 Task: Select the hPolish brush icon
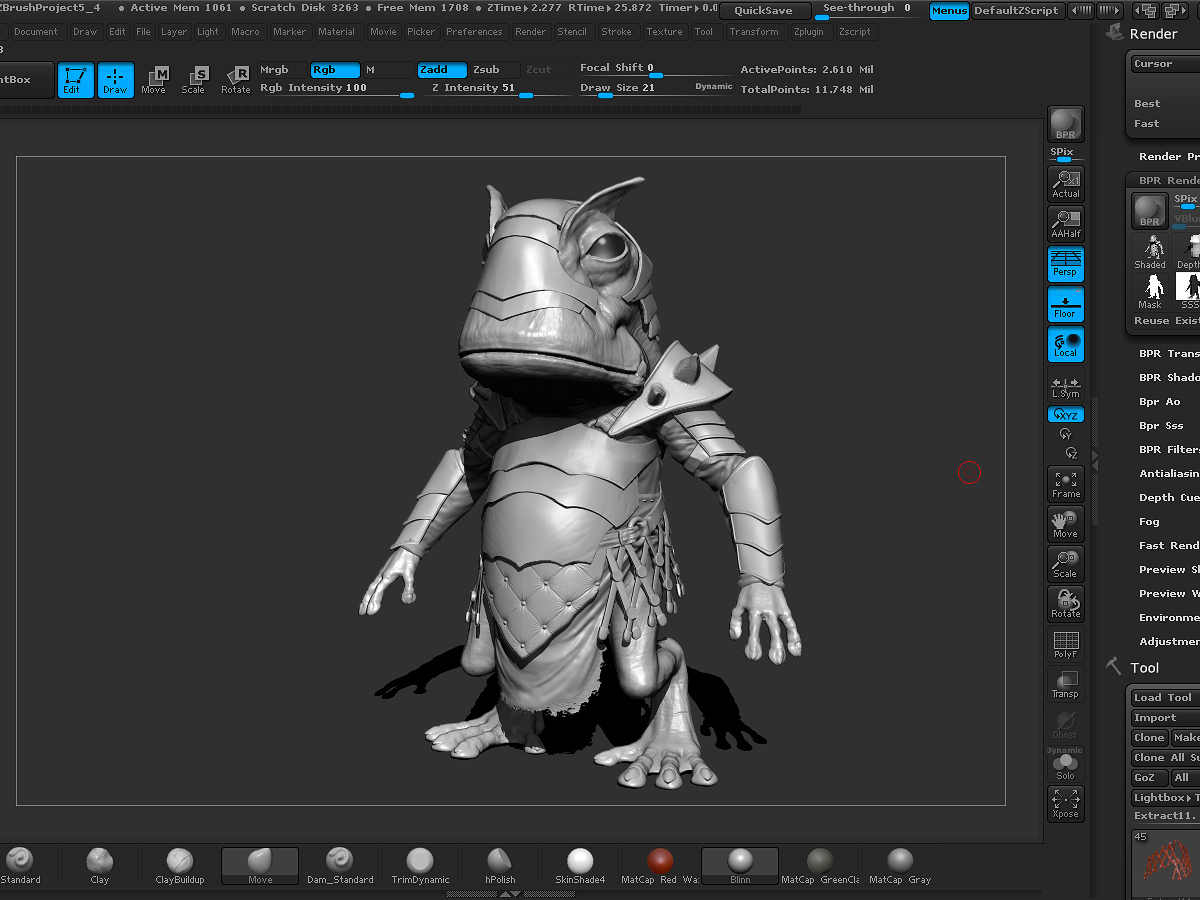click(x=500, y=866)
